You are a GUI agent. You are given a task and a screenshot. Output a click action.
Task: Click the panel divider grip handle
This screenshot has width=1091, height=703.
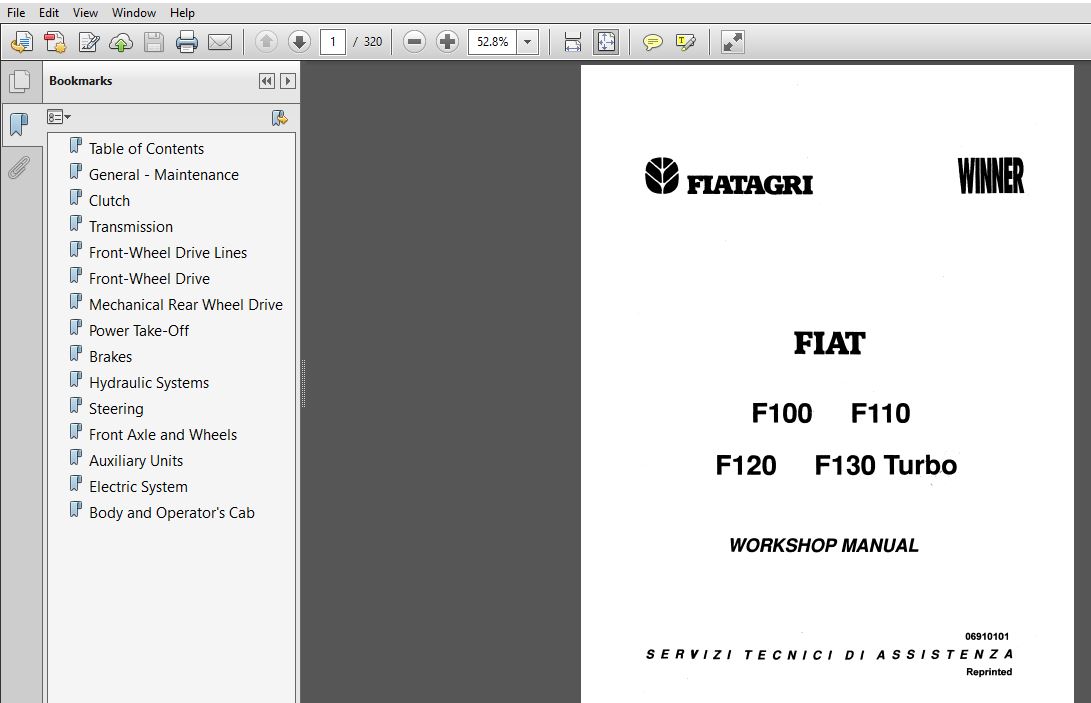(x=303, y=383)
